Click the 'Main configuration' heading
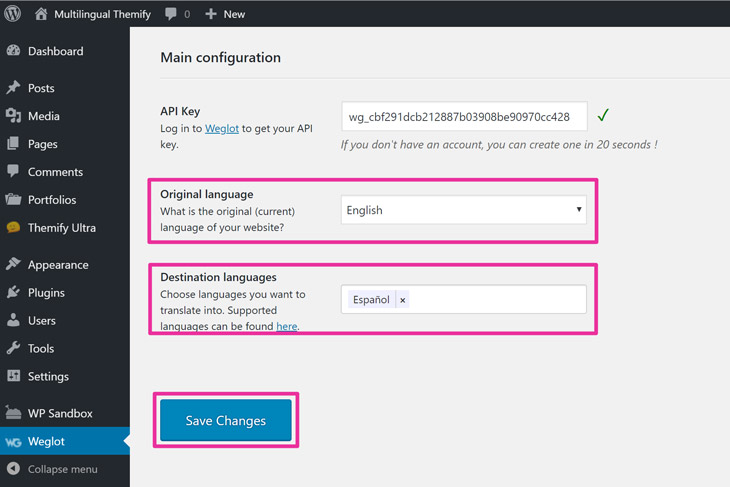The image size is (730, 487). tap(221, 57)
